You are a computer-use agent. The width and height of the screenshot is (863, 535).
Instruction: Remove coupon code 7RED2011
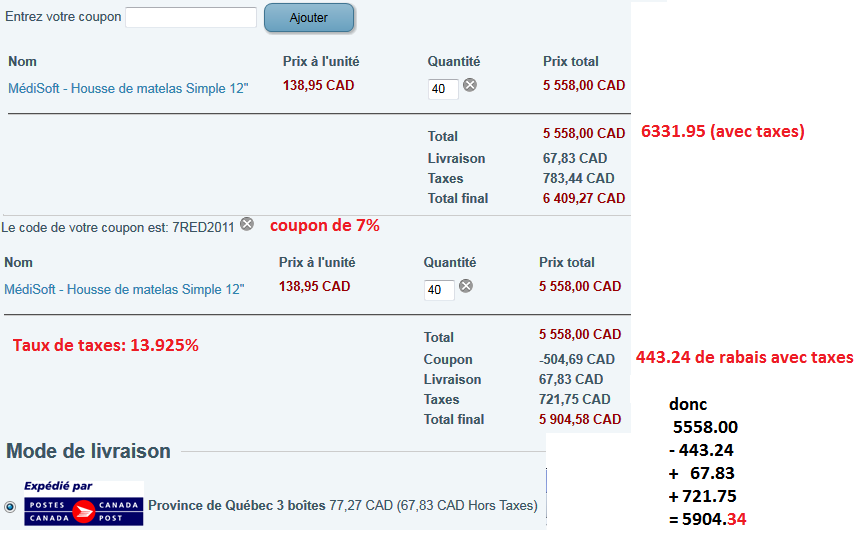point(247,225)
